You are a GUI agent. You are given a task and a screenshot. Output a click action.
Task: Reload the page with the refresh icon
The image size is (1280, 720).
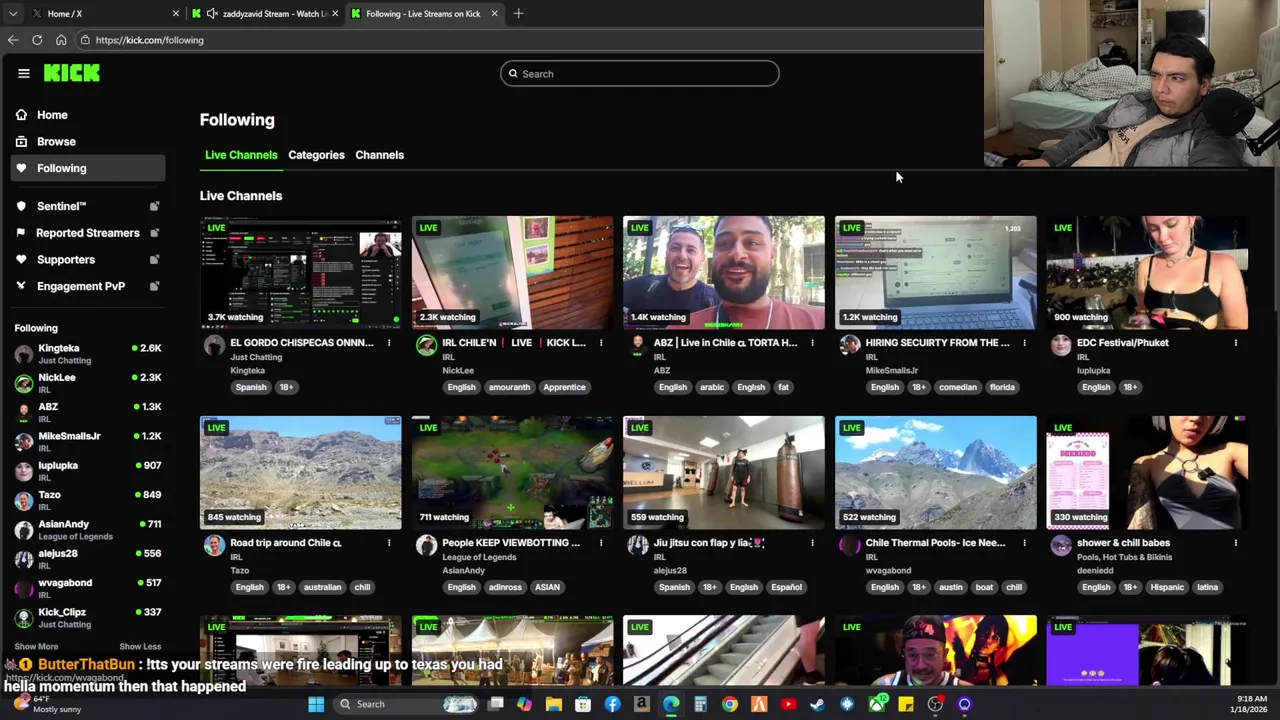(37, 40)
